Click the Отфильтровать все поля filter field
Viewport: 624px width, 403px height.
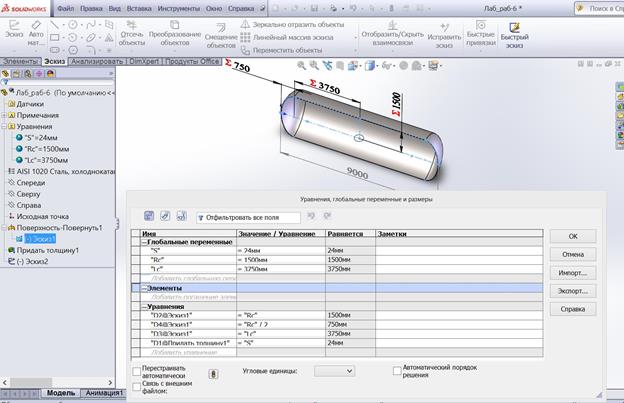(x=249, y=217)
